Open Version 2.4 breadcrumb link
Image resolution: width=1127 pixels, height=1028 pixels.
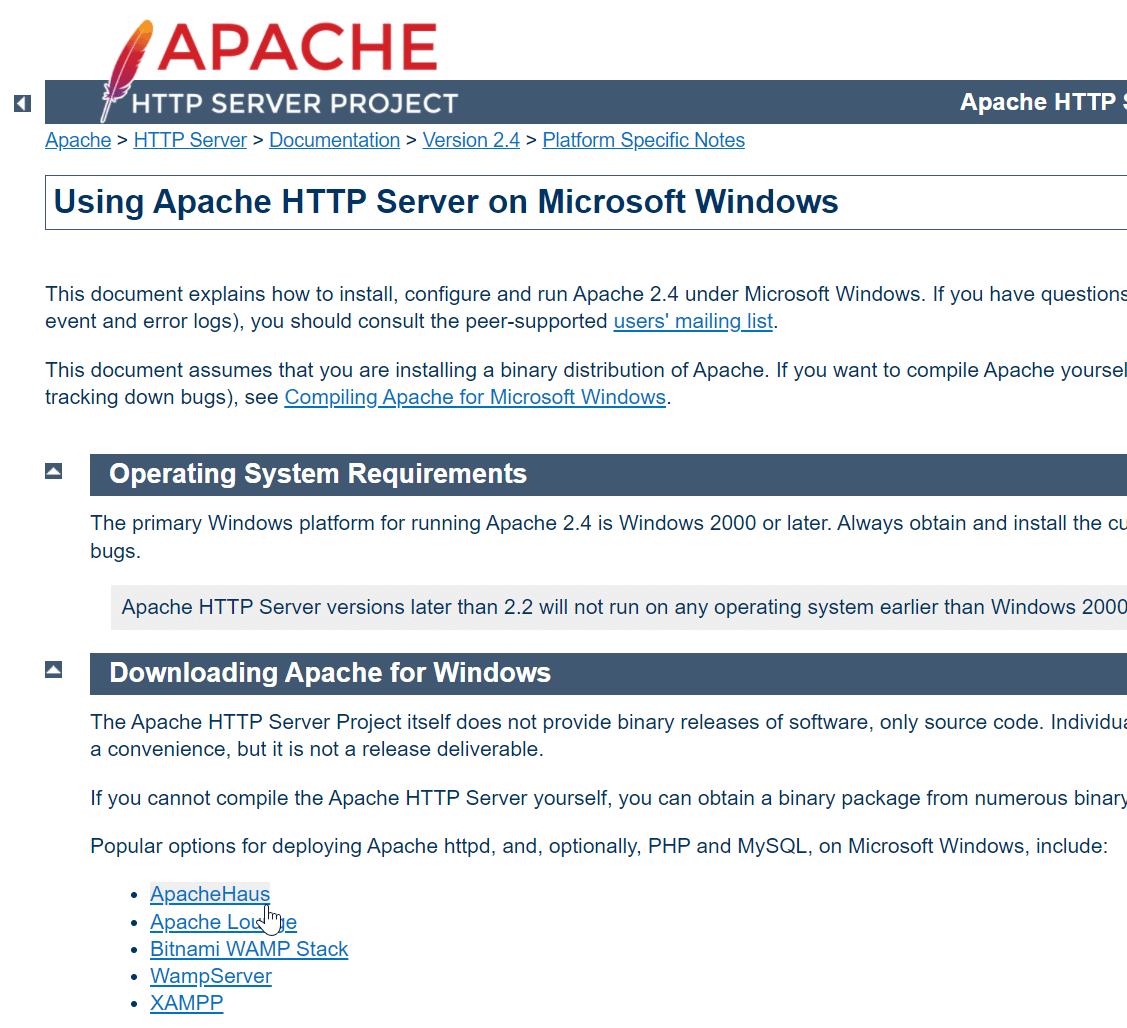click(471, 140)
